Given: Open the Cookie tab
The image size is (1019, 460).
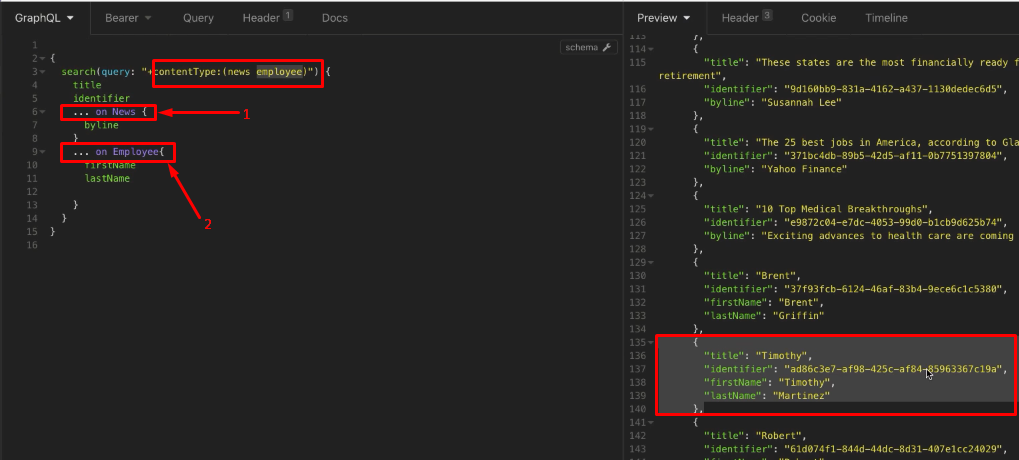Looking at the screenshot, I should (818, 18).
